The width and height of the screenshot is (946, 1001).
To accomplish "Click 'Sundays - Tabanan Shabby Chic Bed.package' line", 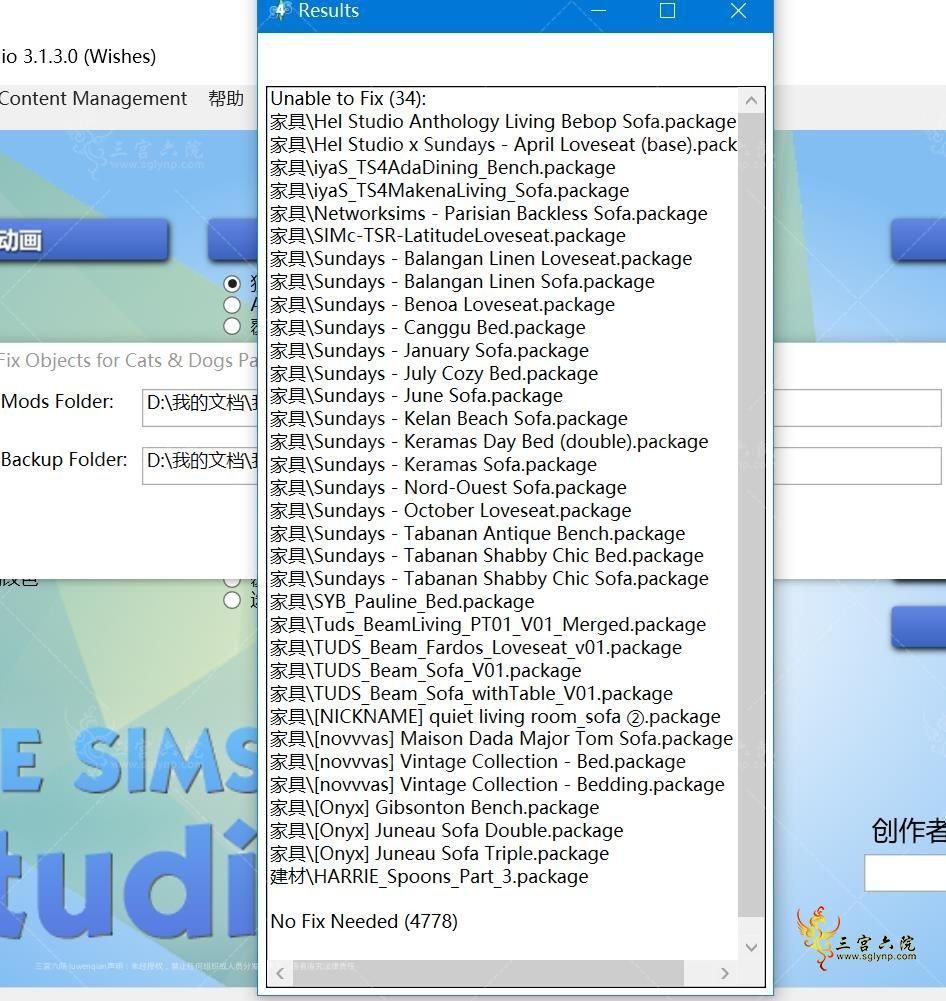I will (486, 555).
